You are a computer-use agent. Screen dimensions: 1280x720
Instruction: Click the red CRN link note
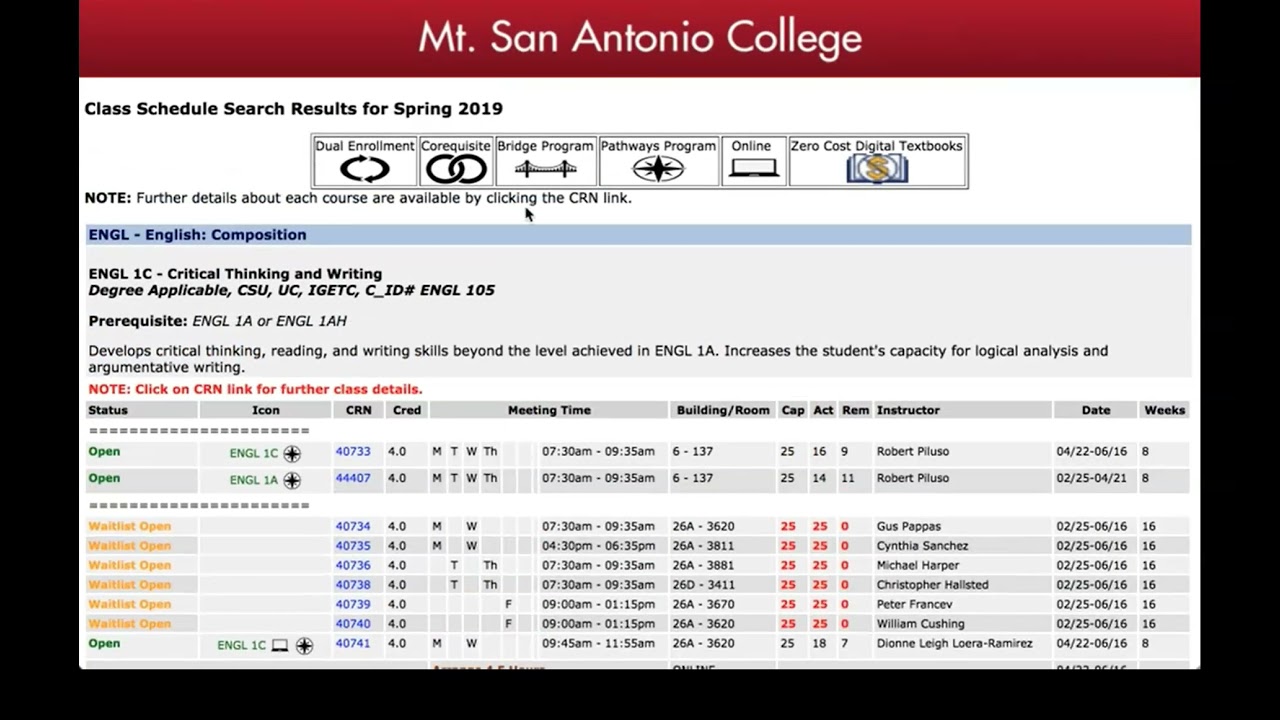click(255, 389)
